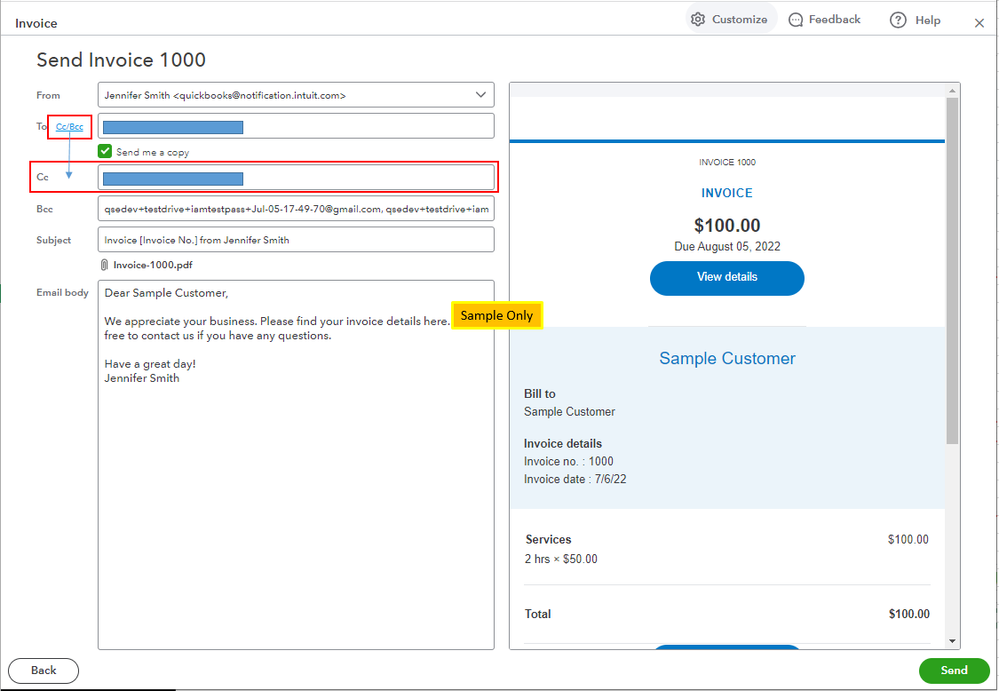Toggle the Send me a copy checkbox
This screenshot has width=999, height=691.
[105, 152]
